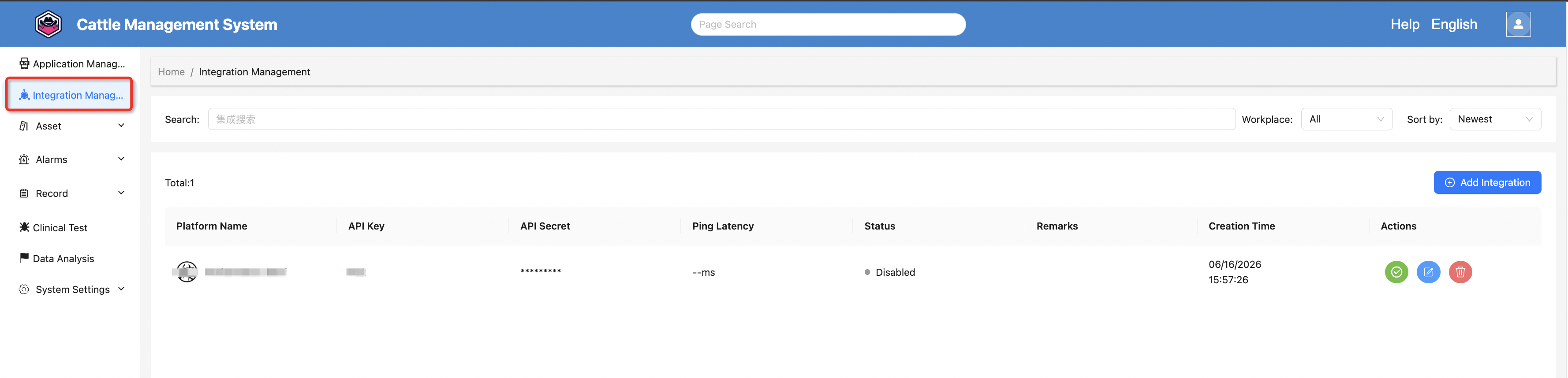Focus the integration Search input field
Screen dimensions: 1568x378
click(721, 119)
